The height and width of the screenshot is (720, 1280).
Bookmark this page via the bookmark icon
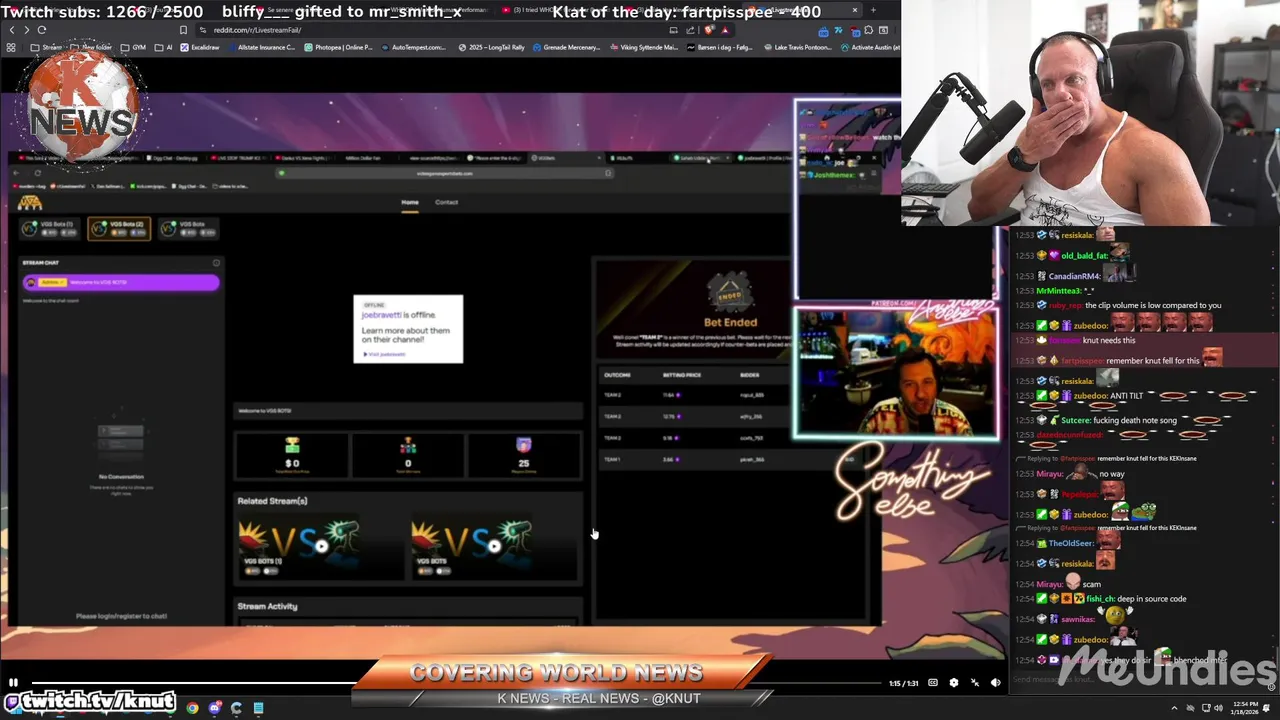[183, 30]
